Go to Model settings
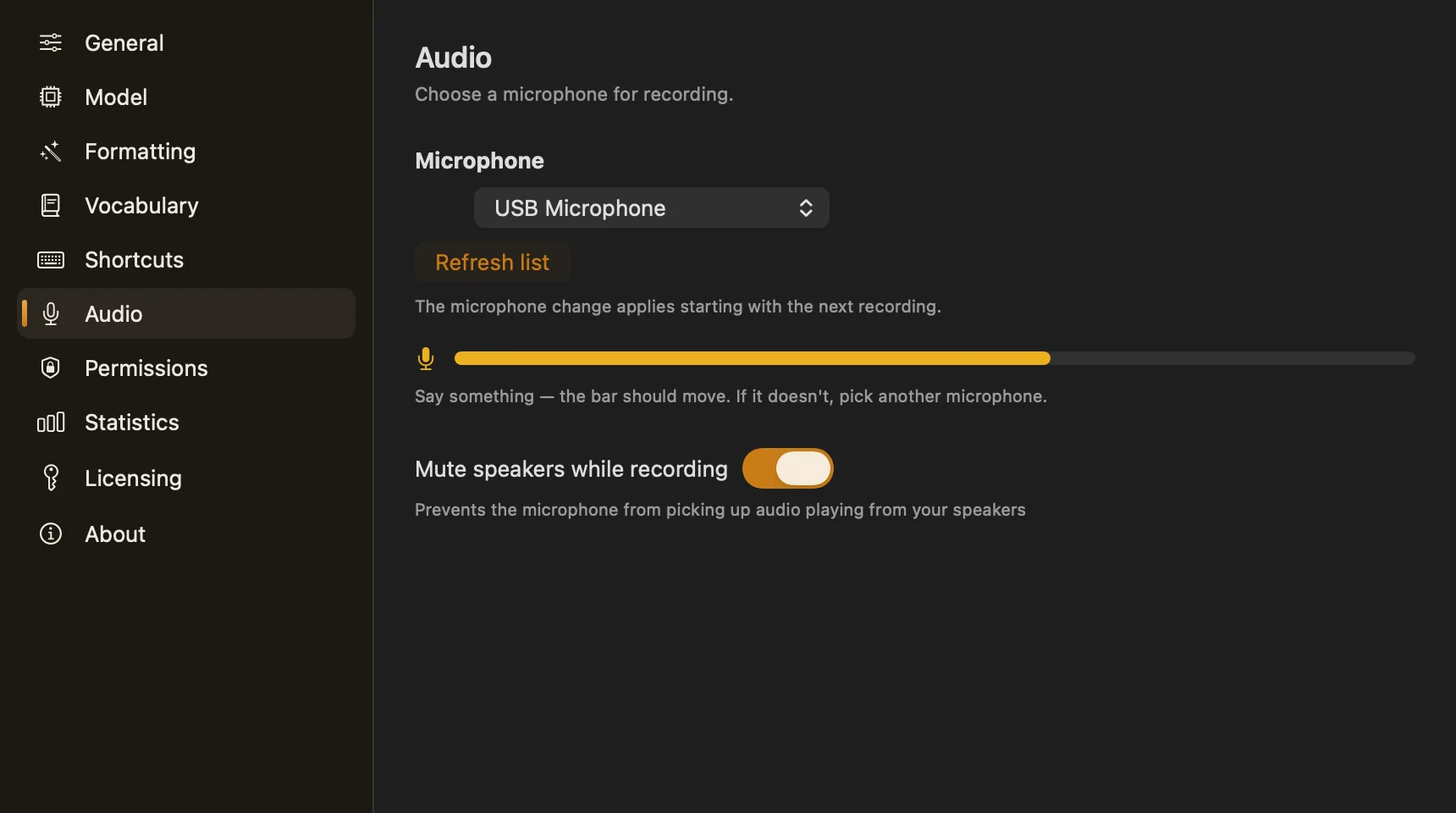Screen dimensions: 1456x813 coord(186,97)
